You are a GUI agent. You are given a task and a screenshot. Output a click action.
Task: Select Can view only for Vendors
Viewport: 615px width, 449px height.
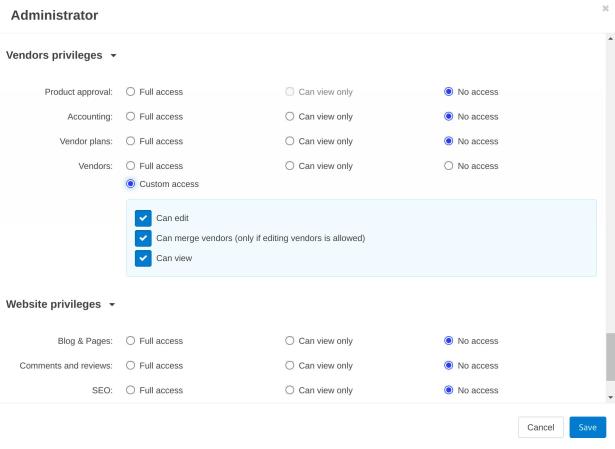(x=290, y=165)
